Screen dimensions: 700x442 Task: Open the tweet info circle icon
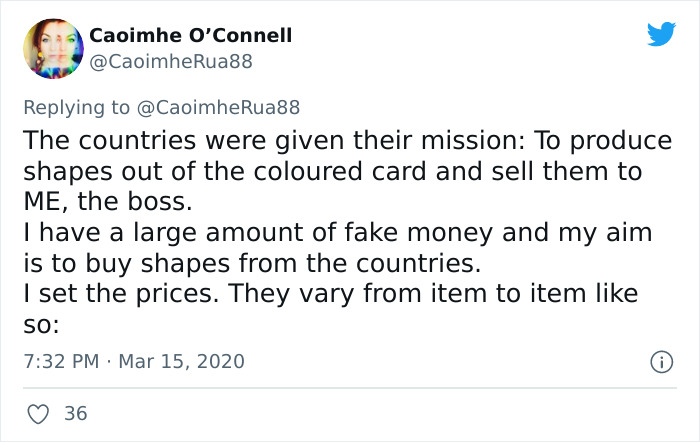pos(662,359)
